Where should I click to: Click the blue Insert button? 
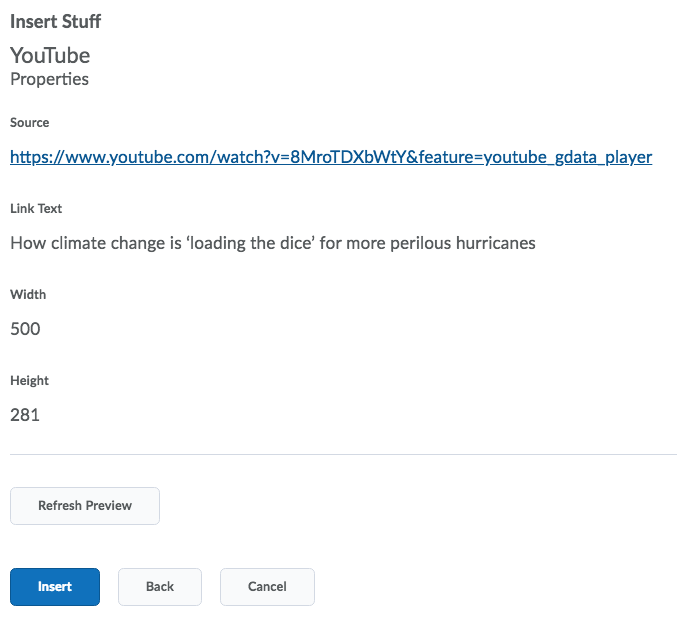[55, 587]
